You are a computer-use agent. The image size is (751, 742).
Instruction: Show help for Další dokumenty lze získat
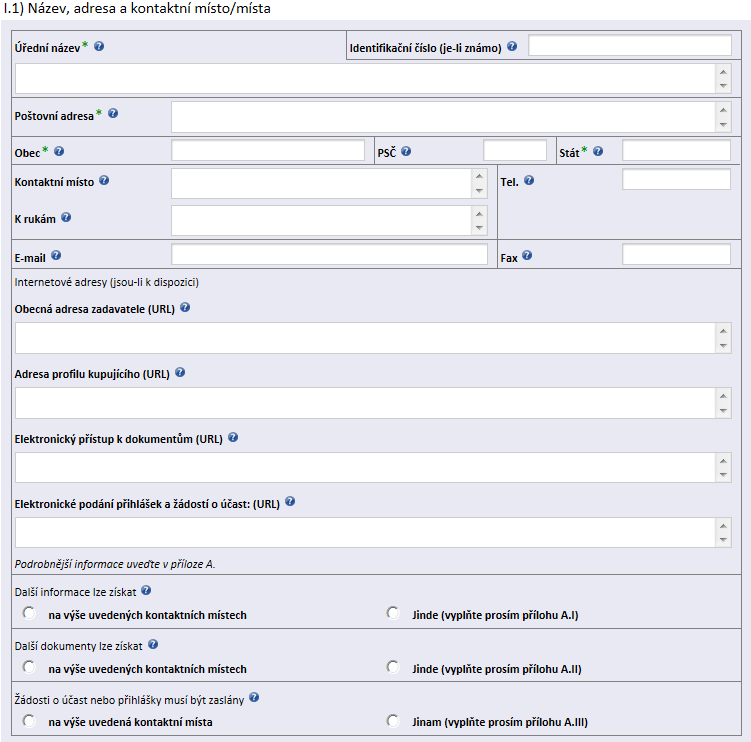pyautogui.click(x=153, y=644)
